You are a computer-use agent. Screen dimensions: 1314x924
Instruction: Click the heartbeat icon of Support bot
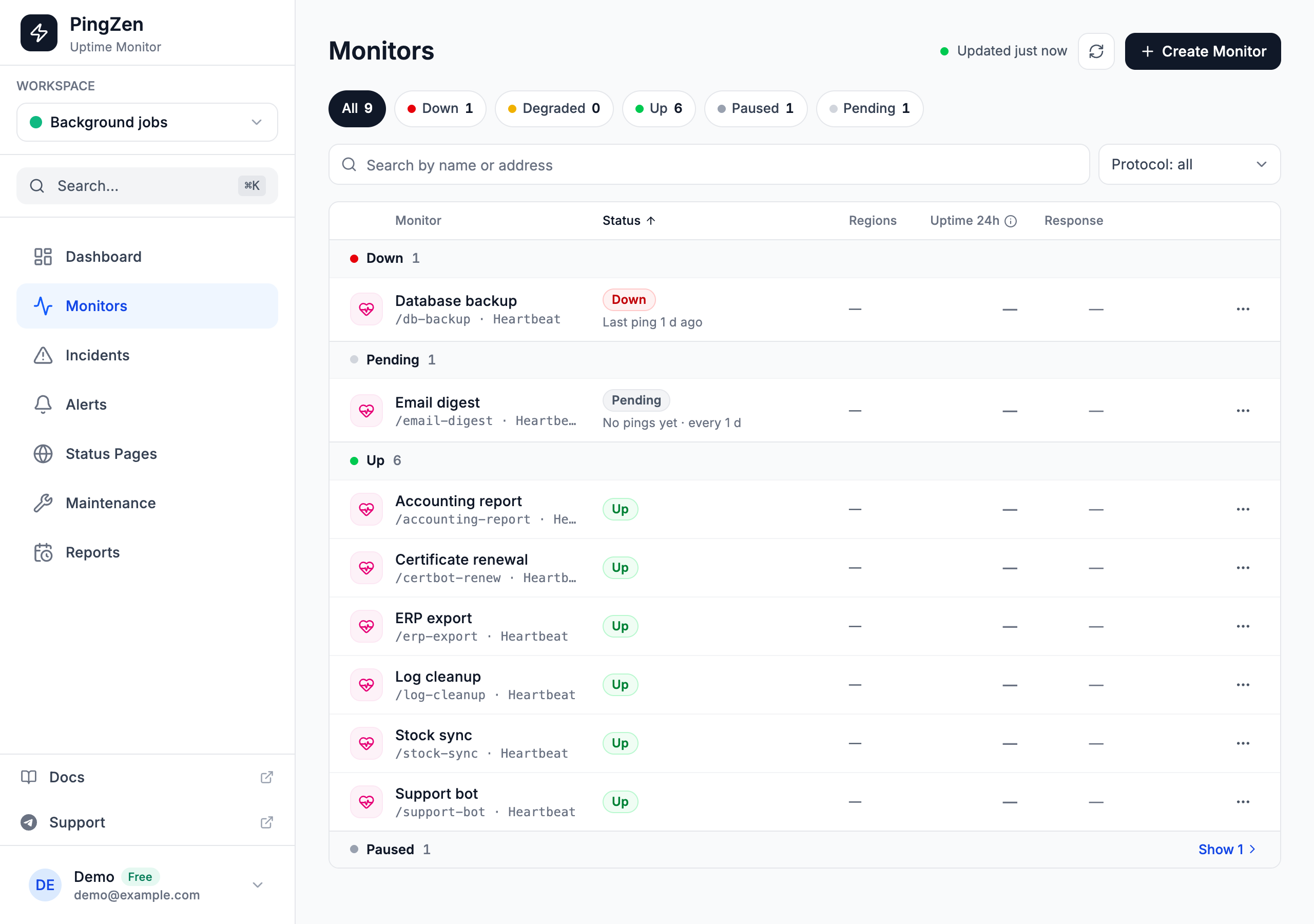click(x=366, y=801)
